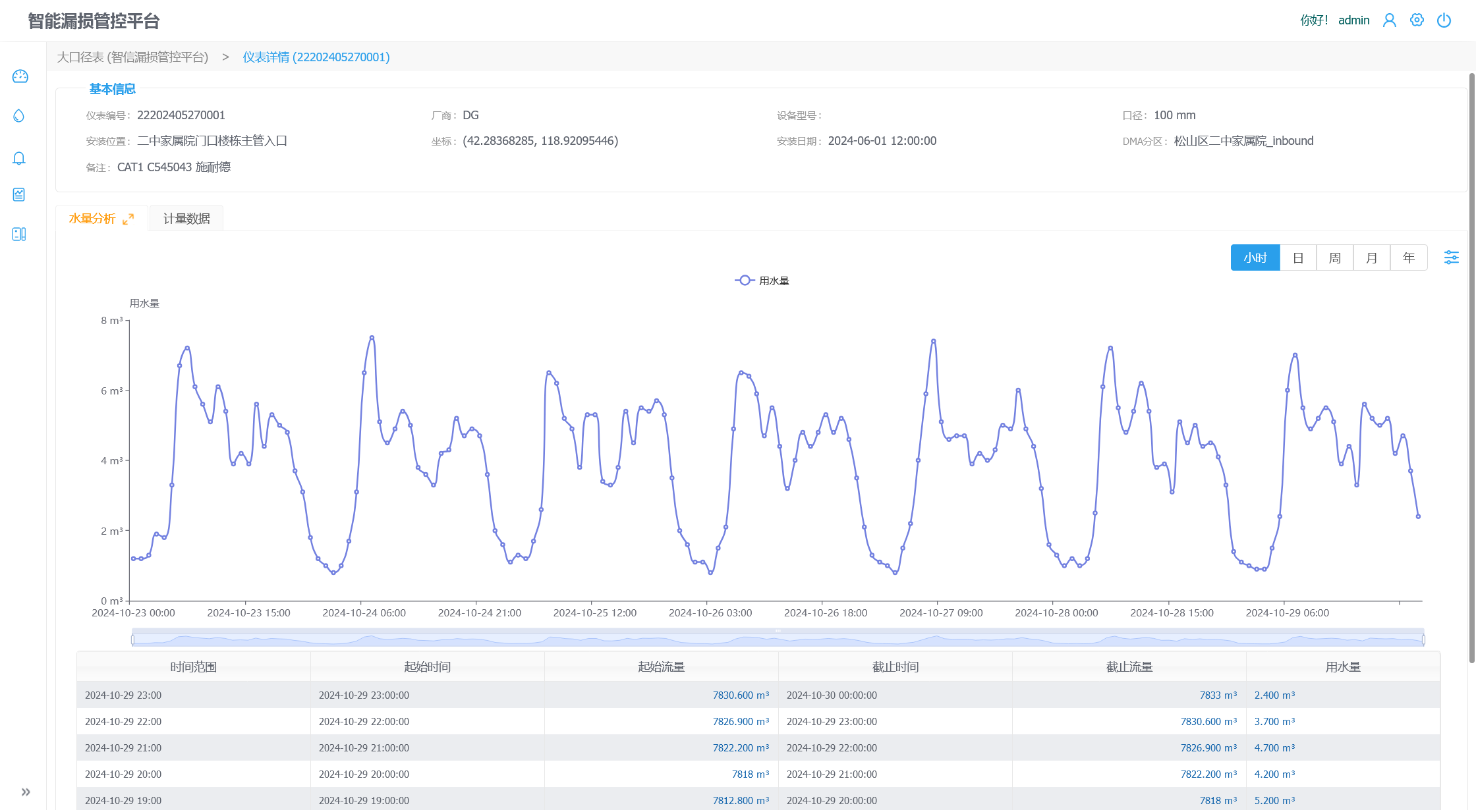Screen dimensions: 1476x812
Task: Switch chart granularity to 日
Action: [x=1298, y=257]
